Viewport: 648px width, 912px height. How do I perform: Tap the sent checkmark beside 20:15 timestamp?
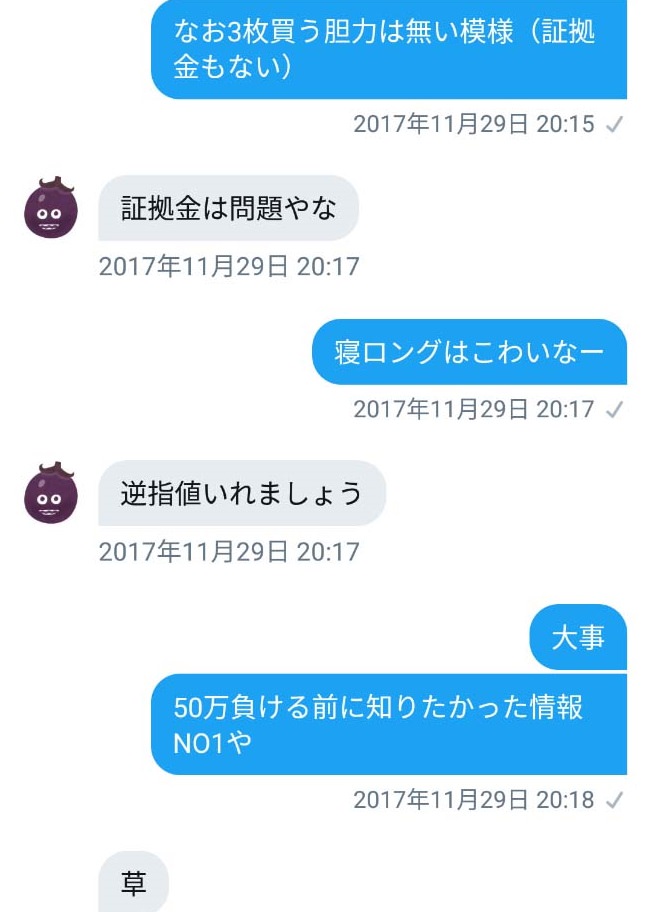[614, 124]
